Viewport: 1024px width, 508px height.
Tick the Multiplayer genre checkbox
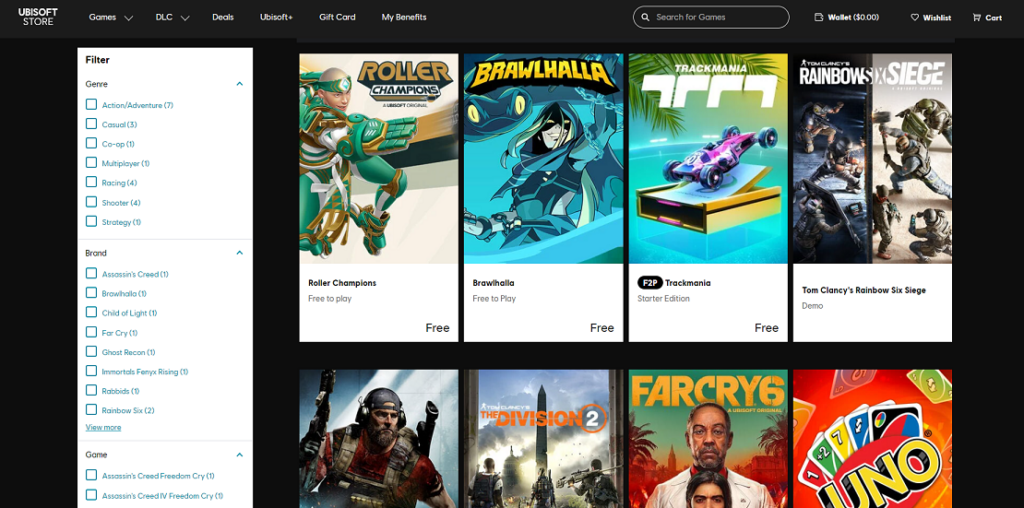pos(91,163)
